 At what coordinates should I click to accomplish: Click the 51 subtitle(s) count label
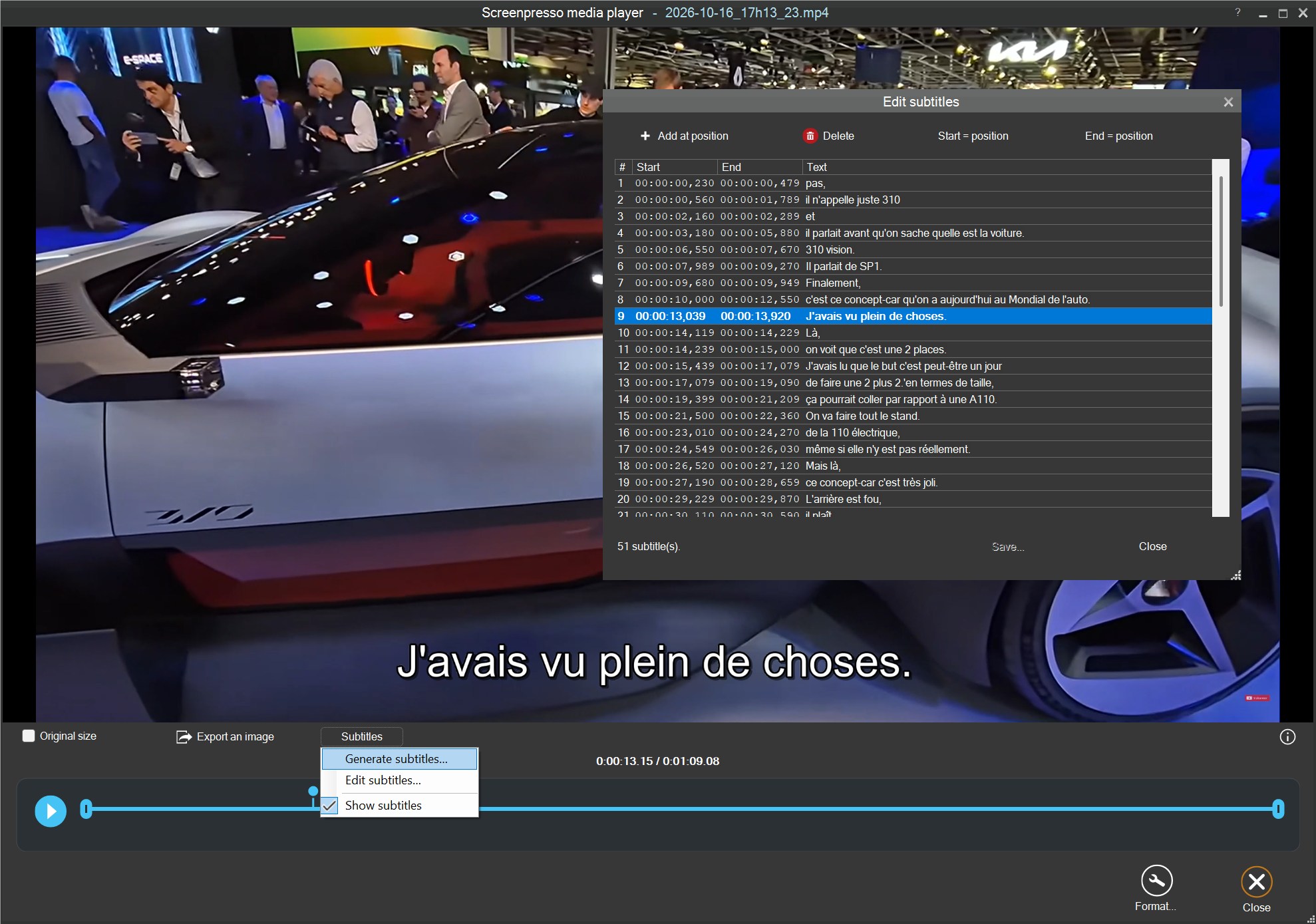(x=649, y=546)
